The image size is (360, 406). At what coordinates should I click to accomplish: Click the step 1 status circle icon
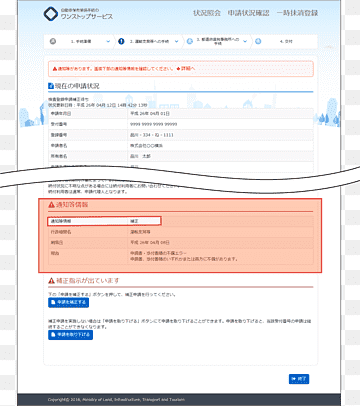point(53,41)
